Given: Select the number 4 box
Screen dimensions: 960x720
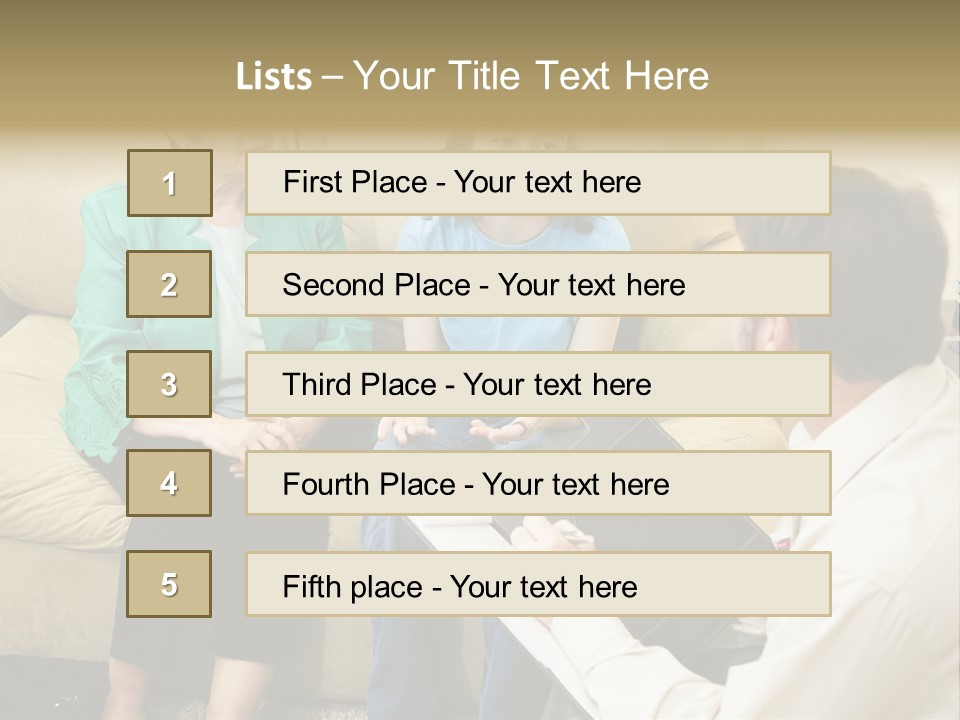Looking at the screenshot, I should point(169,483).
